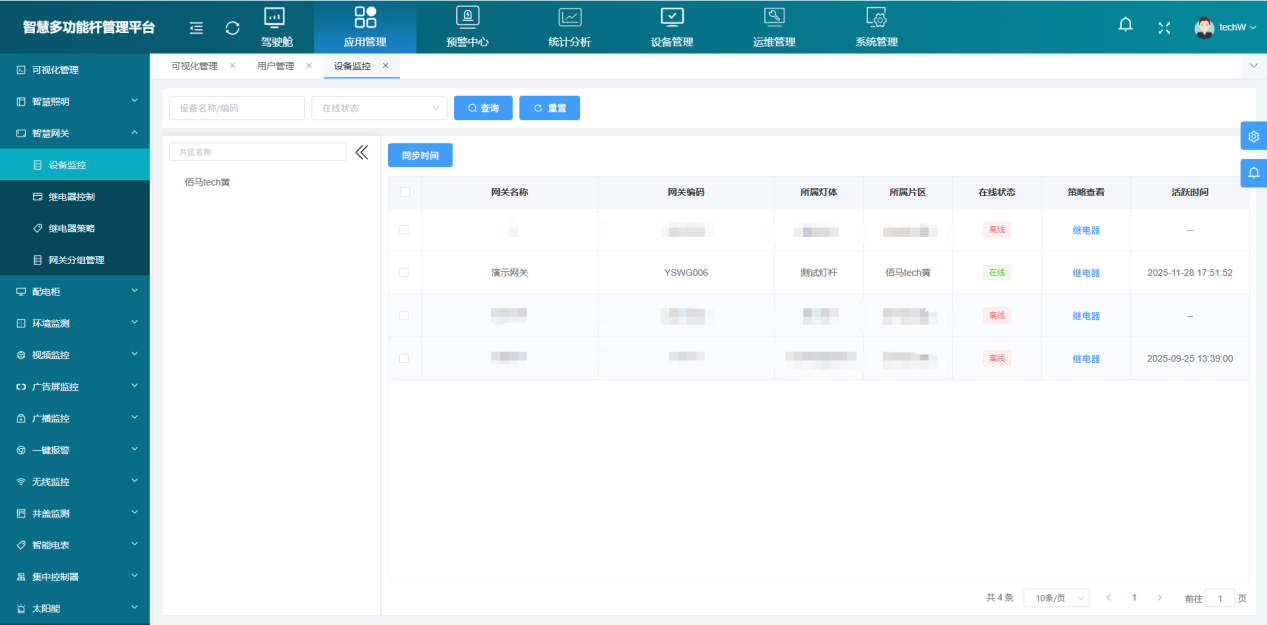Image resolution: width=1267 pixels, height=625 pixels.
Task: Collapse the area tree panel double-arrow icon
Action: click(x=362, y=152)
